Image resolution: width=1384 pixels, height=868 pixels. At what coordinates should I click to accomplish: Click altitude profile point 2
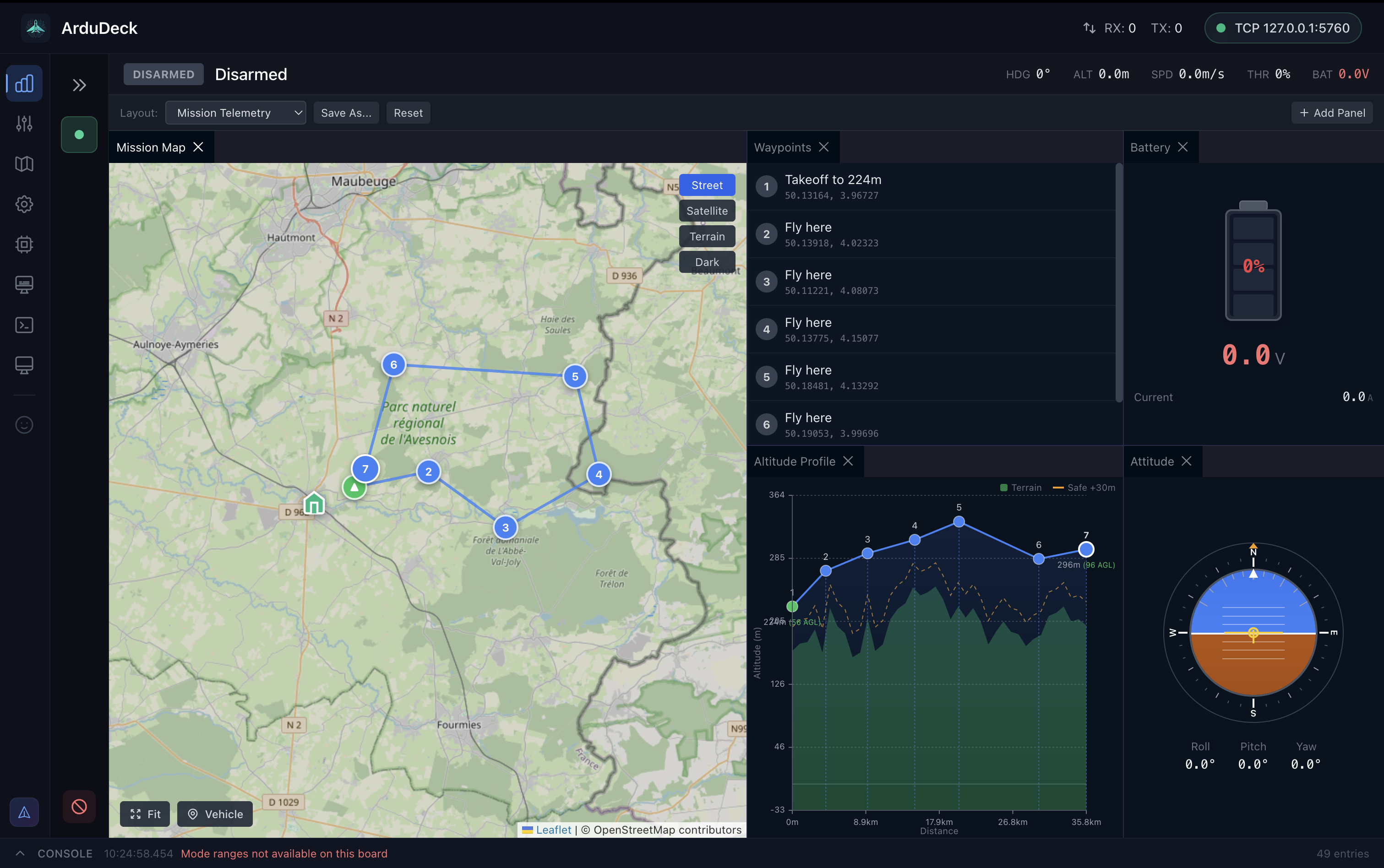[826, 570]
